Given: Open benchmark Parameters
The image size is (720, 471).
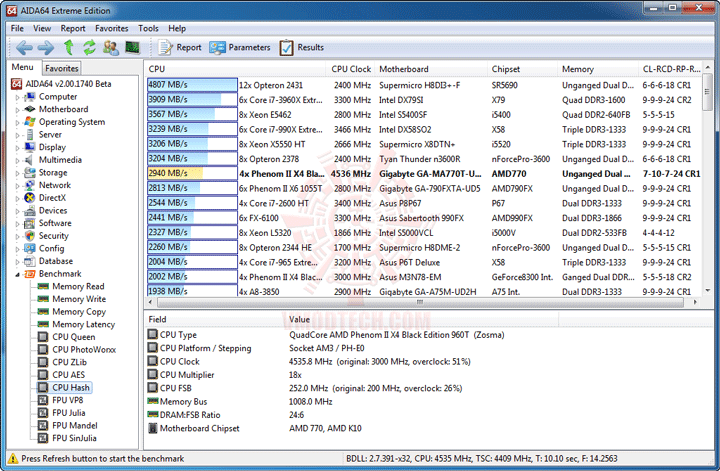Looking at the screenshot, I should click(240, 47).
